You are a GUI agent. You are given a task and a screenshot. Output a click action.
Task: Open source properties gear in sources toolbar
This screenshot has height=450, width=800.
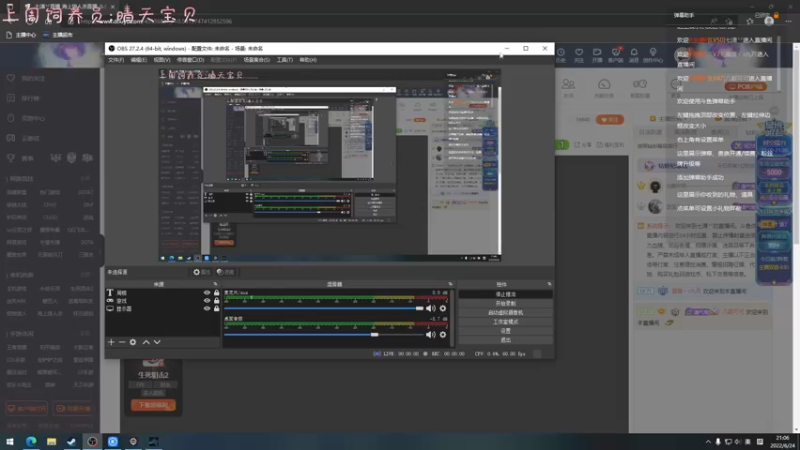pyautogui.click(x=133, y=342)
